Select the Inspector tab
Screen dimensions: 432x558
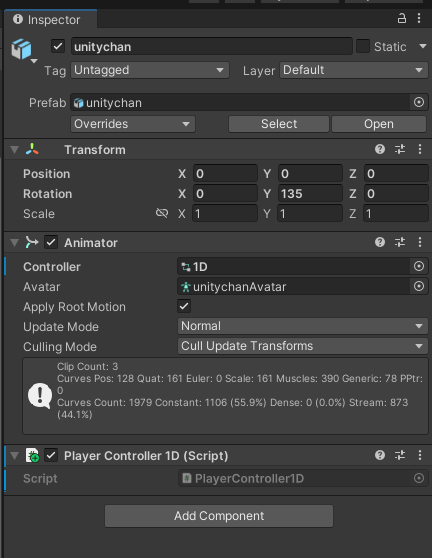50,19
